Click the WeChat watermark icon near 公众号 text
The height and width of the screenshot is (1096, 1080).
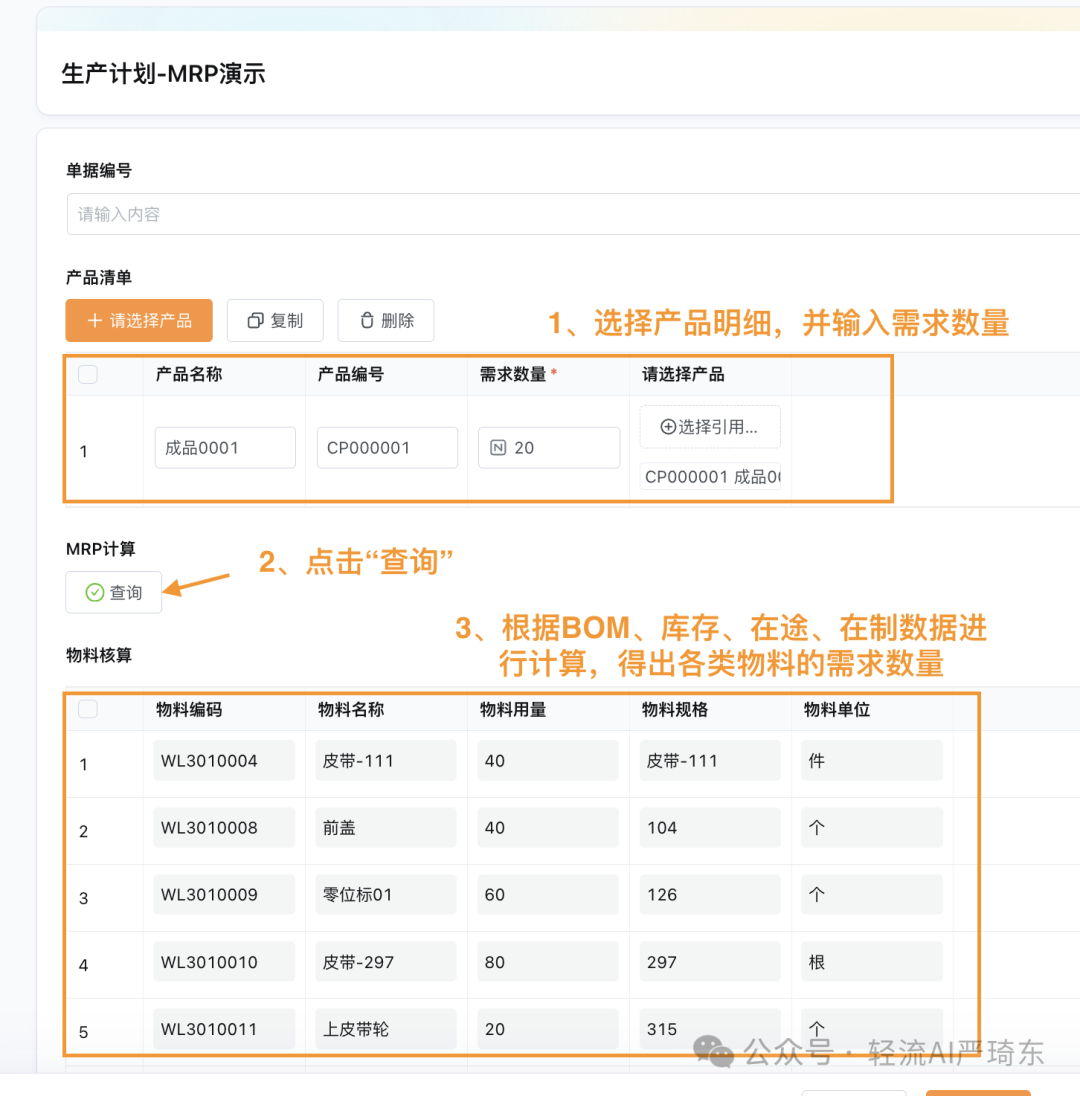(713, 1051)
